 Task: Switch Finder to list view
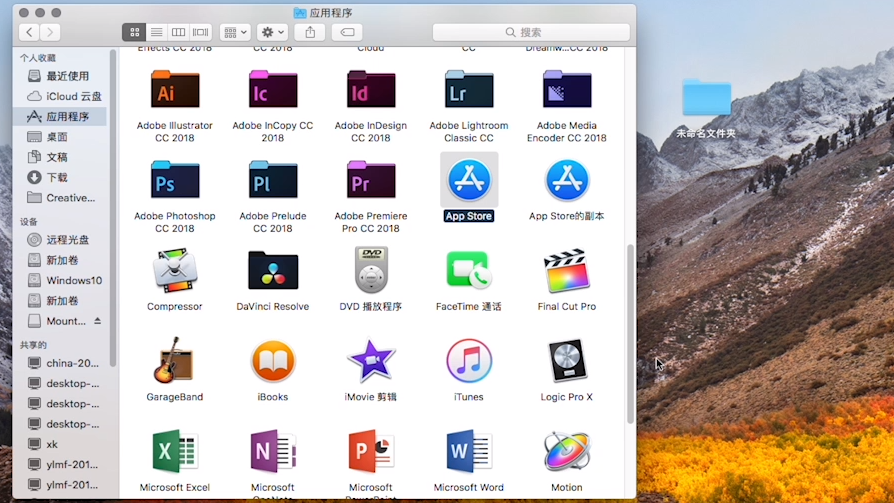tap(157, 33)
